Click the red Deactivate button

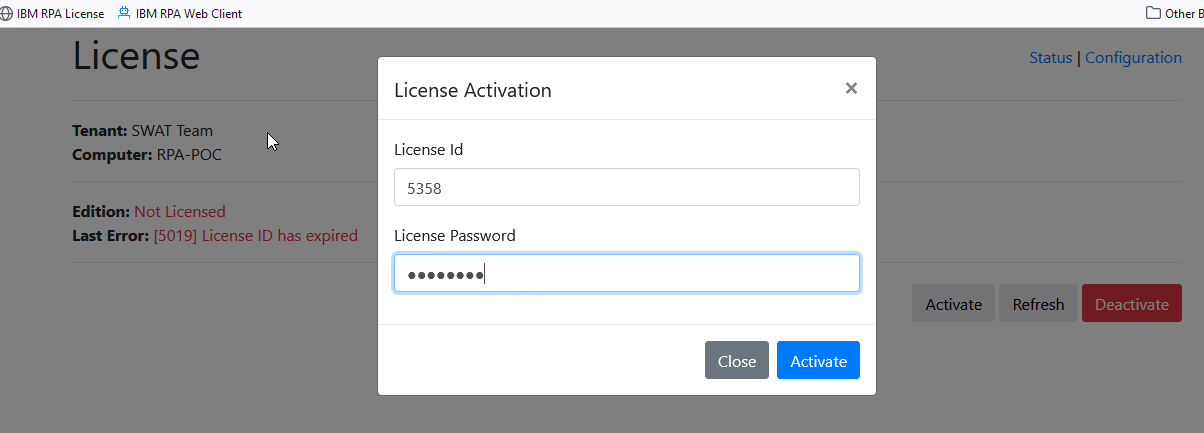pos(1132,304)
